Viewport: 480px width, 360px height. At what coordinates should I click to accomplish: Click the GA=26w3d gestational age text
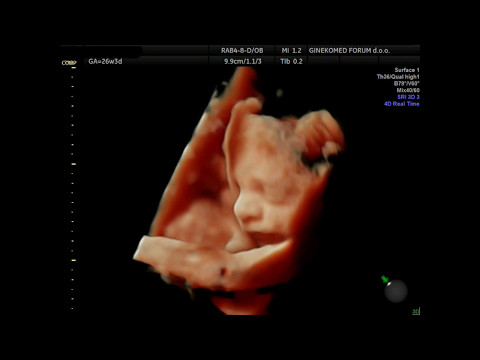[105, 61]
